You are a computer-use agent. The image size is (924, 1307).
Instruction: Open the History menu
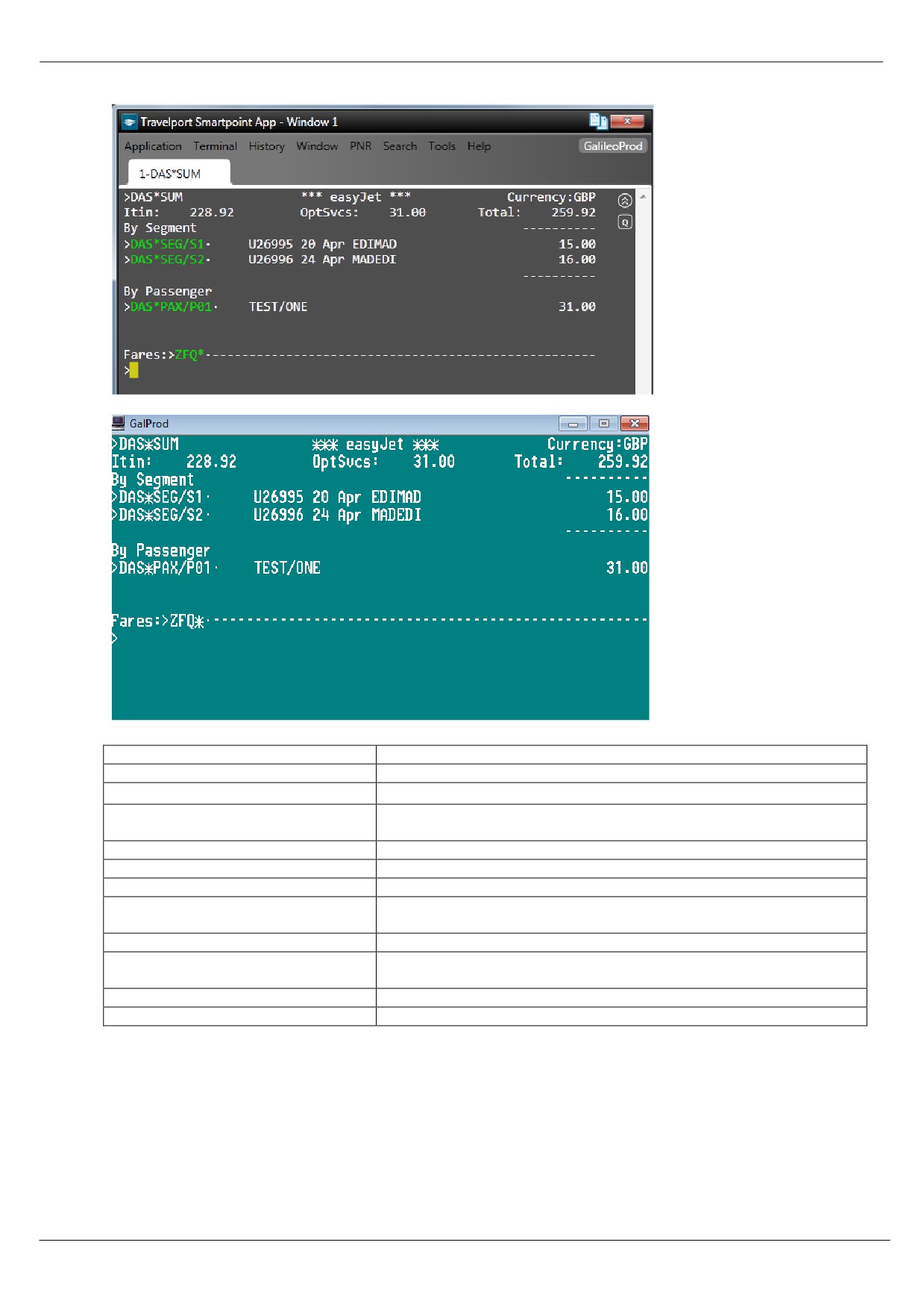coord(266,146)
